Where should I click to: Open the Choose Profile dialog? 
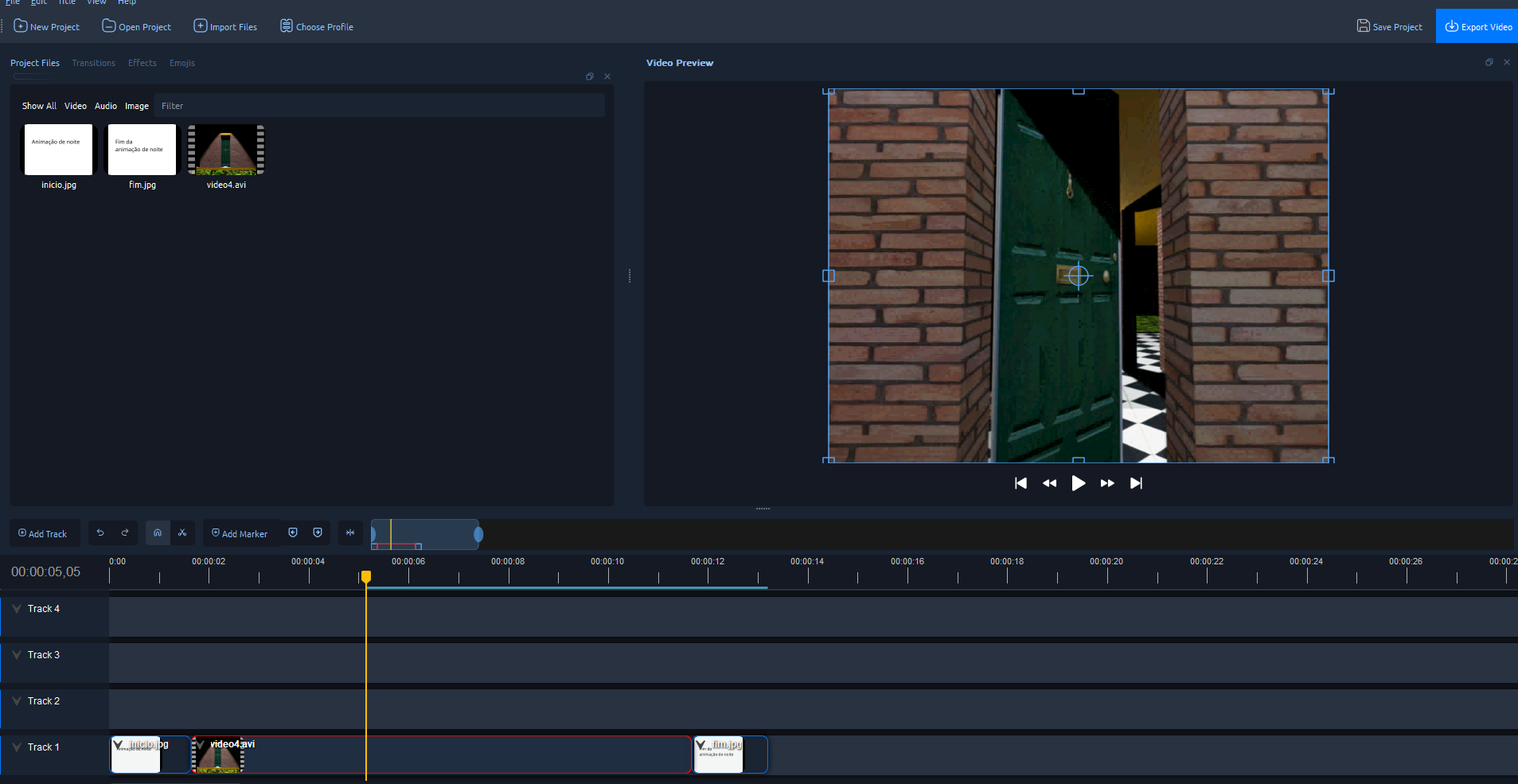click(317, 26)
